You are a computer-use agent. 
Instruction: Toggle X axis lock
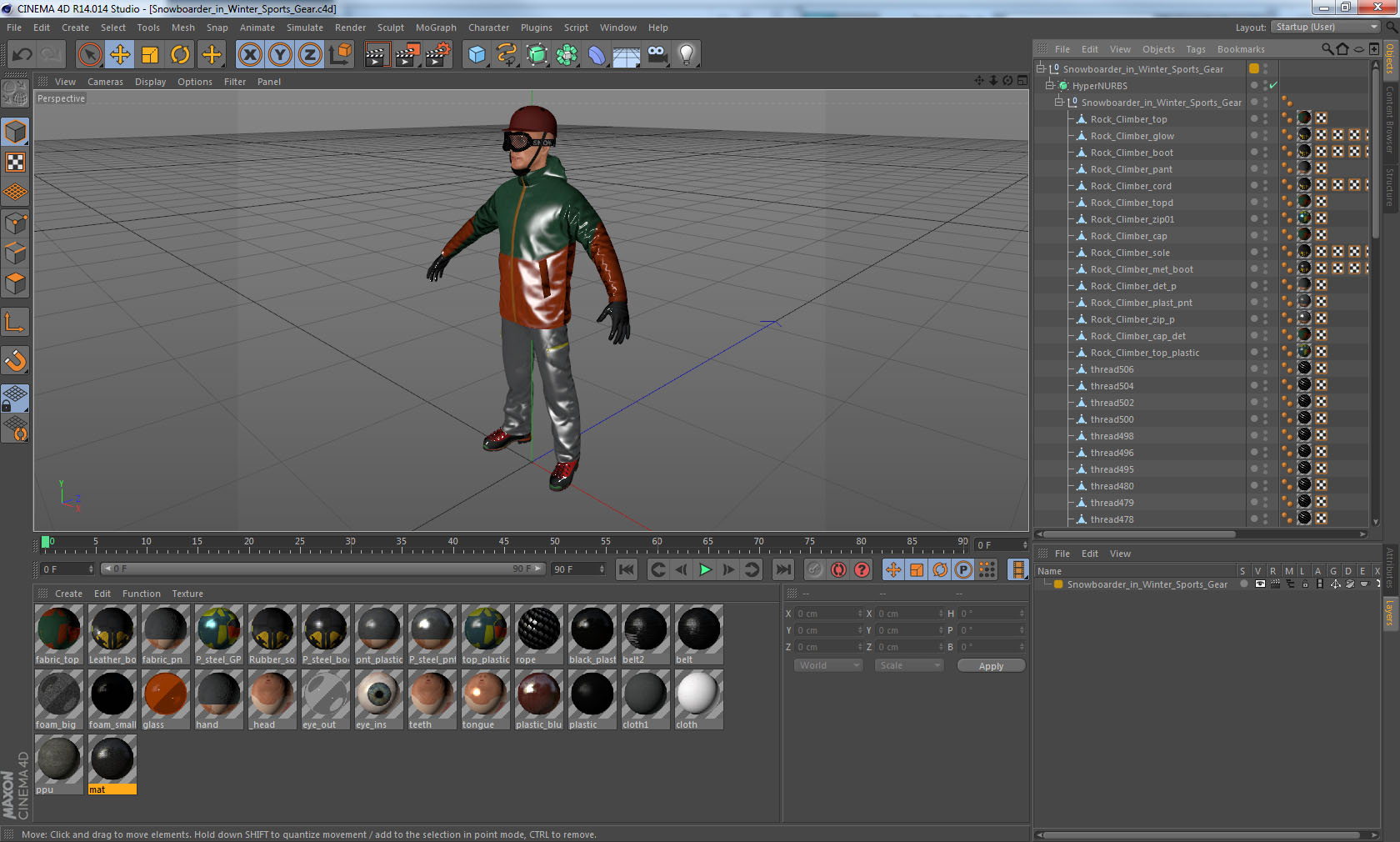pos(249,55)
